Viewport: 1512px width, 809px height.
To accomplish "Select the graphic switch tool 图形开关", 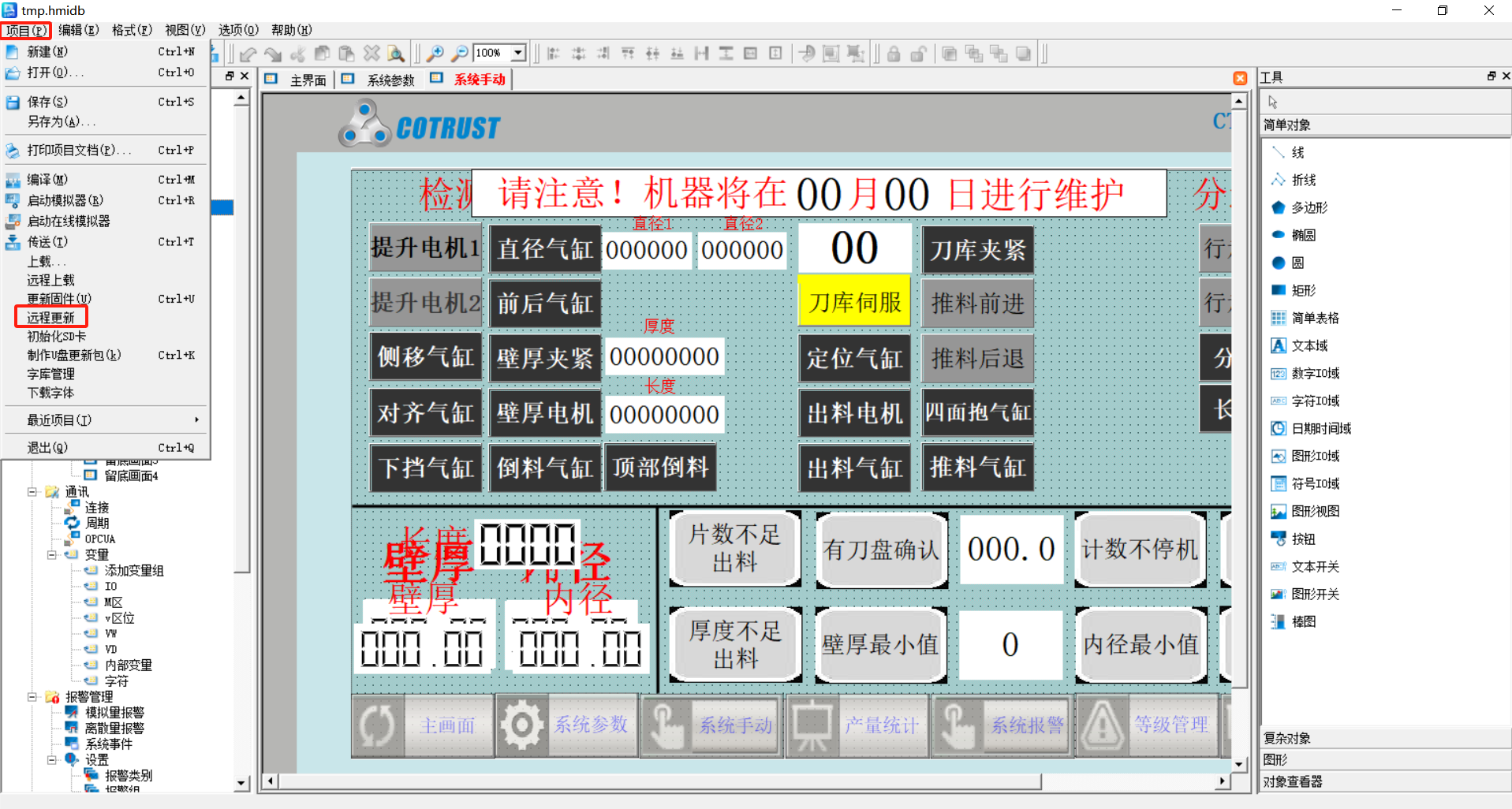I will [x=1315, y=594].
